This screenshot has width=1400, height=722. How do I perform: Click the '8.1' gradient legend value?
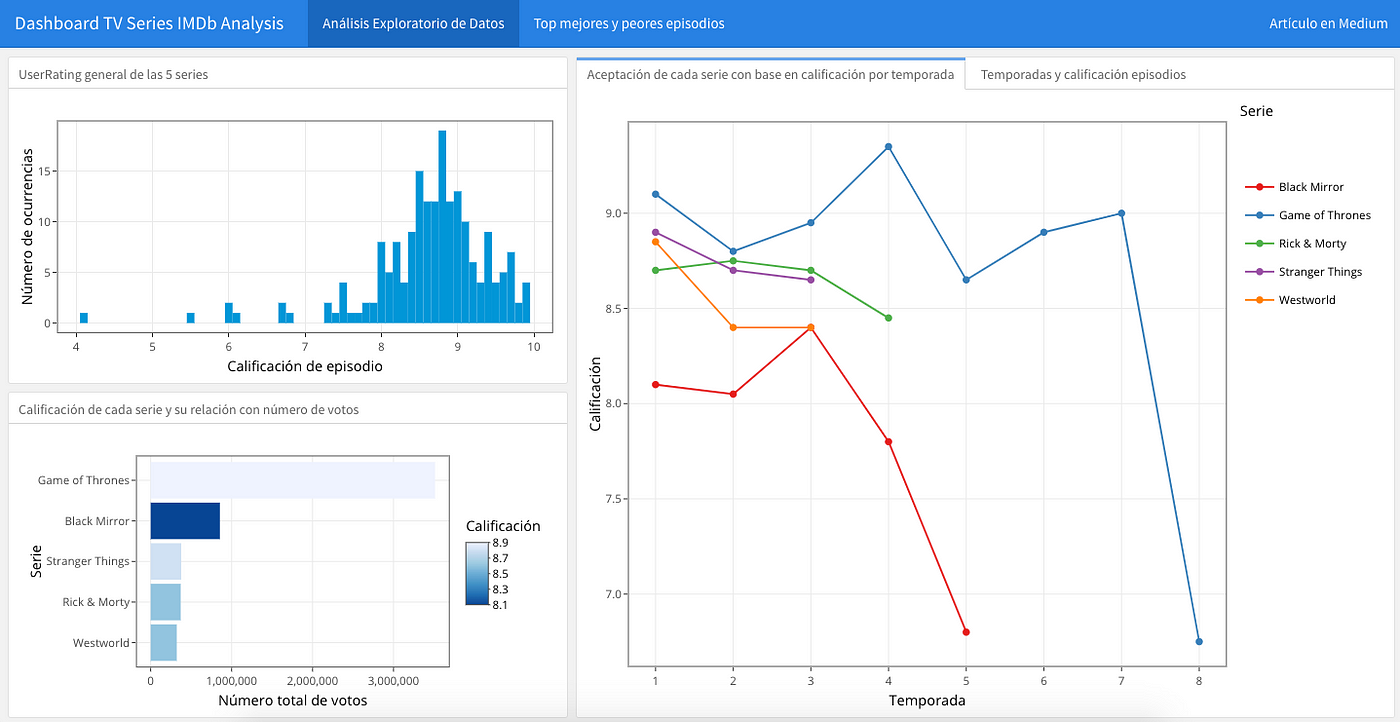500,604
